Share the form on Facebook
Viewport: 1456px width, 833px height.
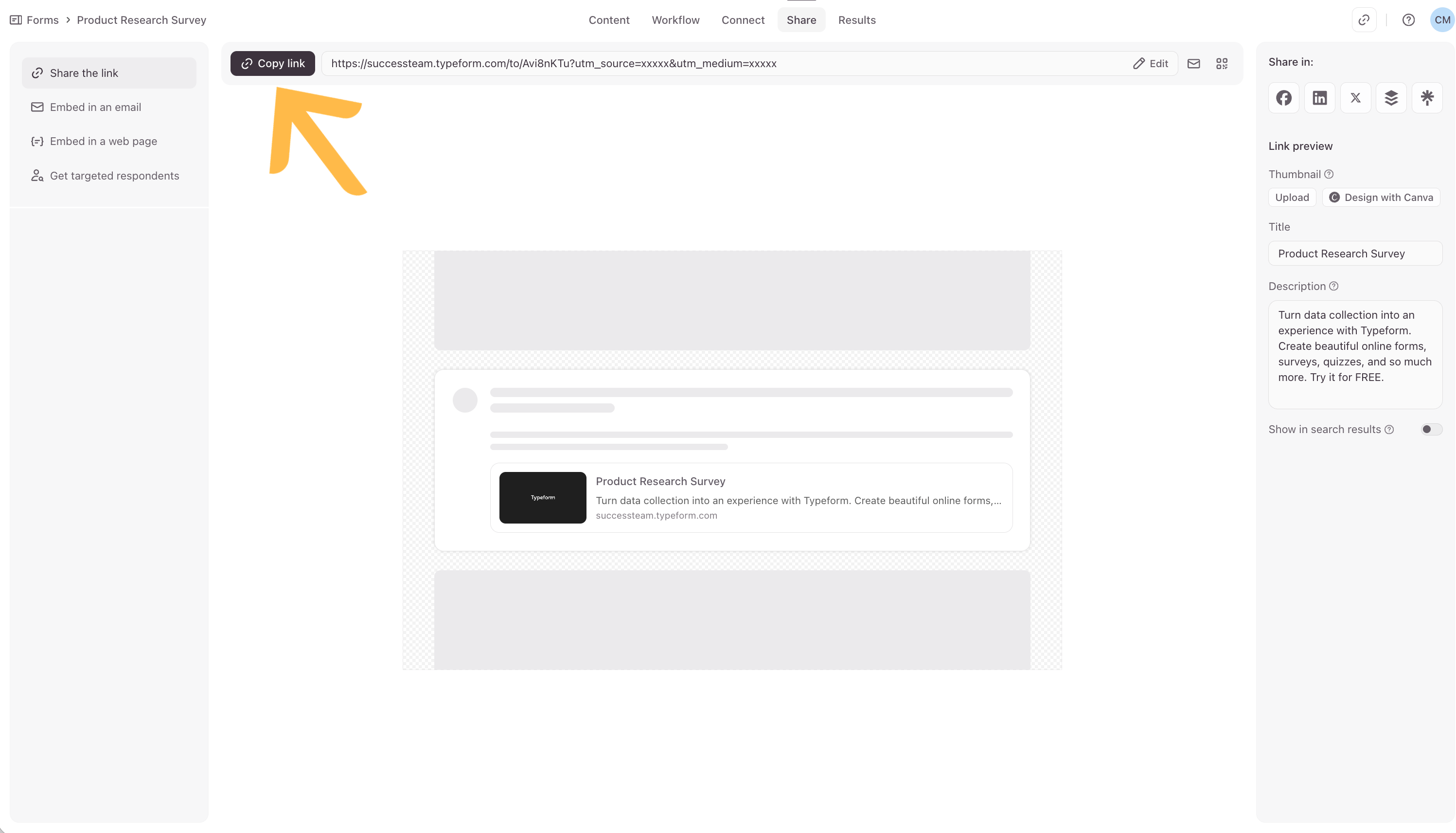coord(1283,98)
